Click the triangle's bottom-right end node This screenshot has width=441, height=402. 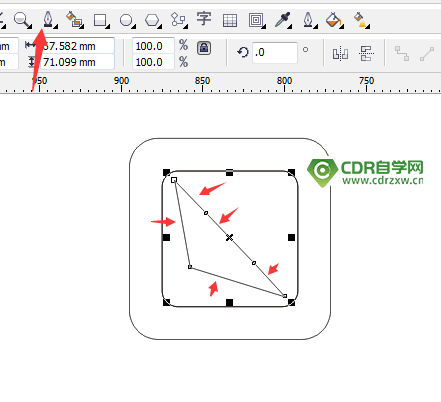point(285,296)
